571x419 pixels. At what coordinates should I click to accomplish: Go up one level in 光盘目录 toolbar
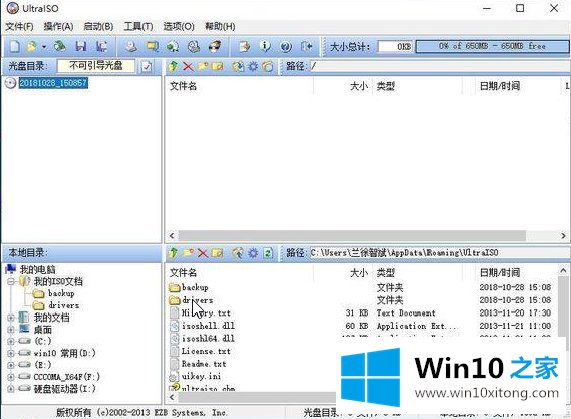tap(173, 66)
